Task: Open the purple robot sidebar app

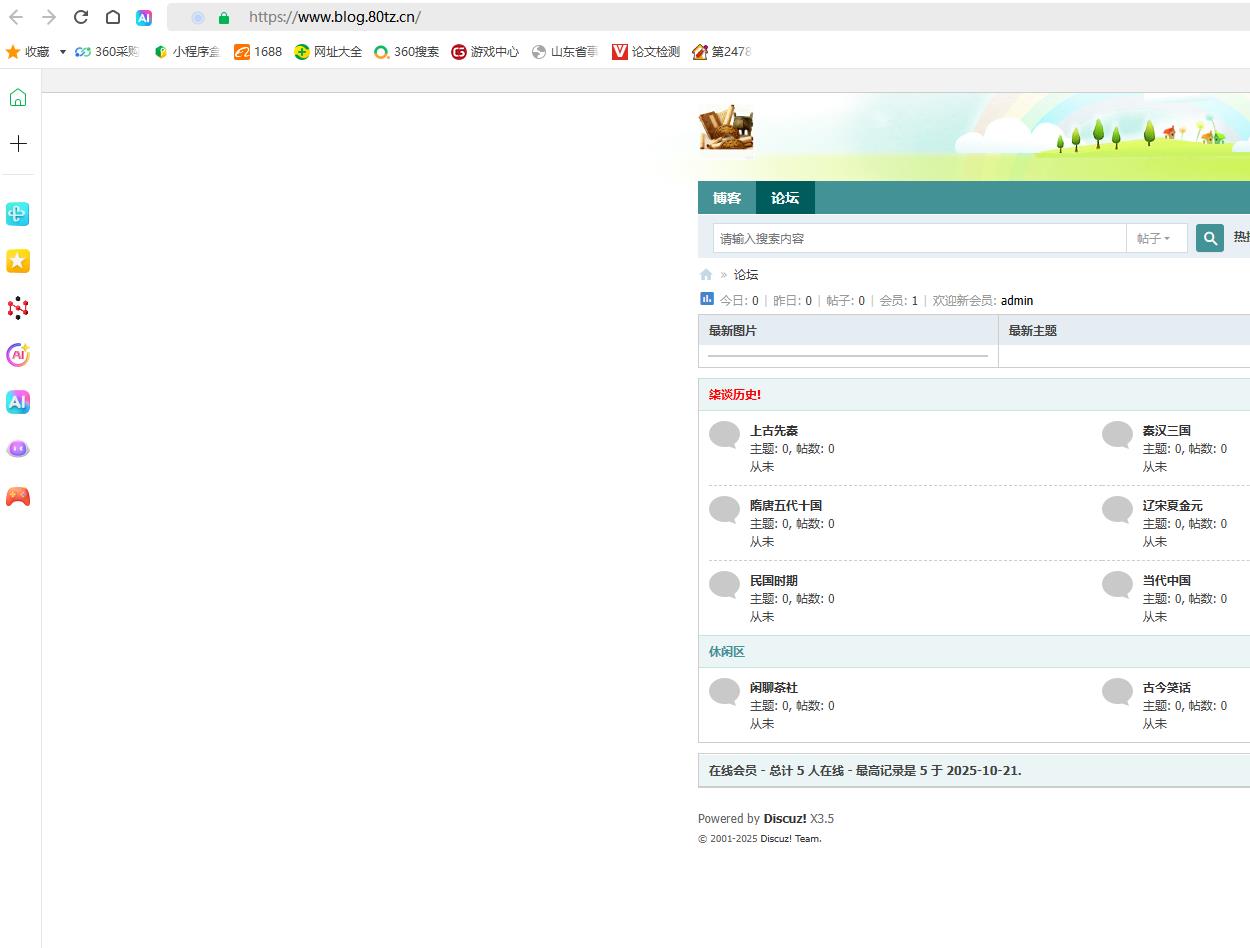Action: (18, 449)
